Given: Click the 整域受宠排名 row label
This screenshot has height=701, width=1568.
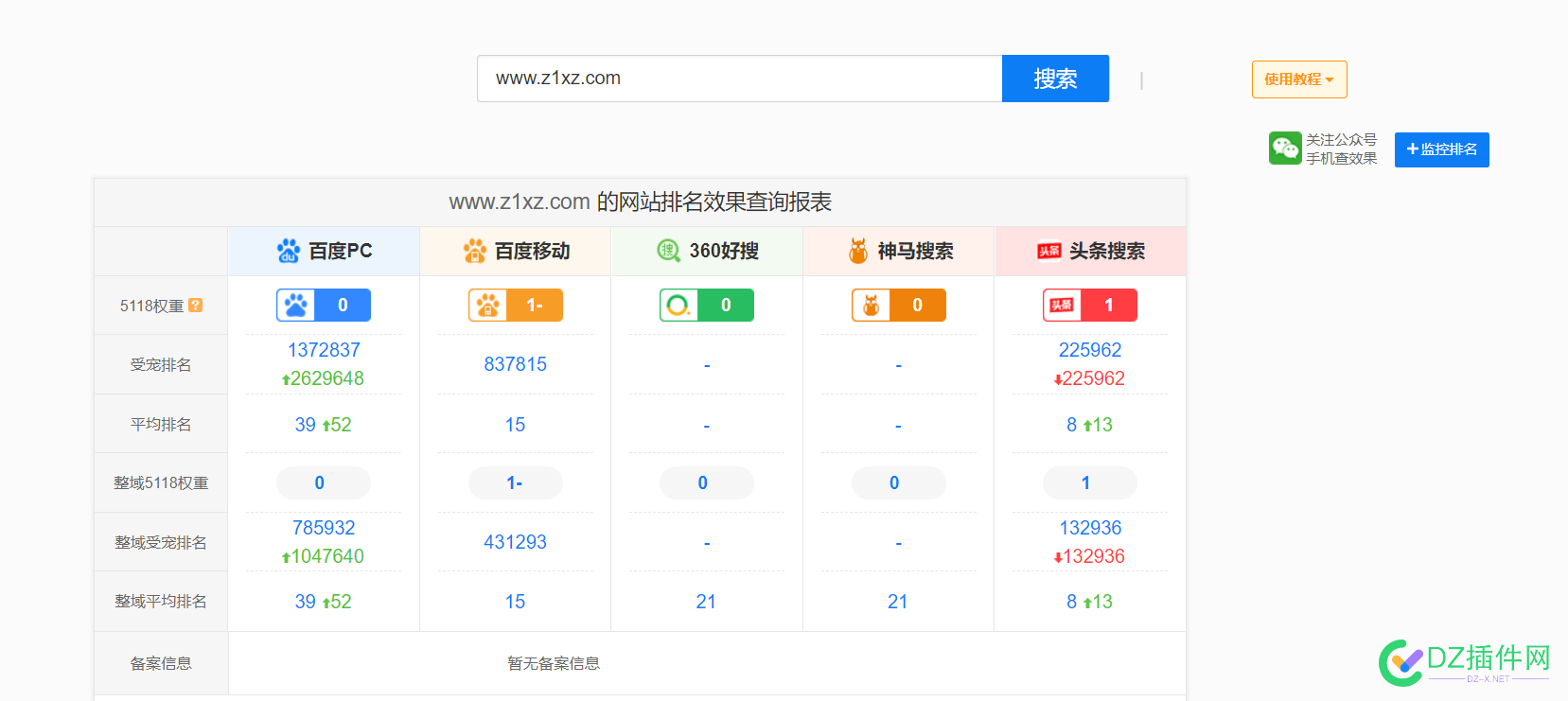Looking at the screenshot, I should [x=161, y=543].
